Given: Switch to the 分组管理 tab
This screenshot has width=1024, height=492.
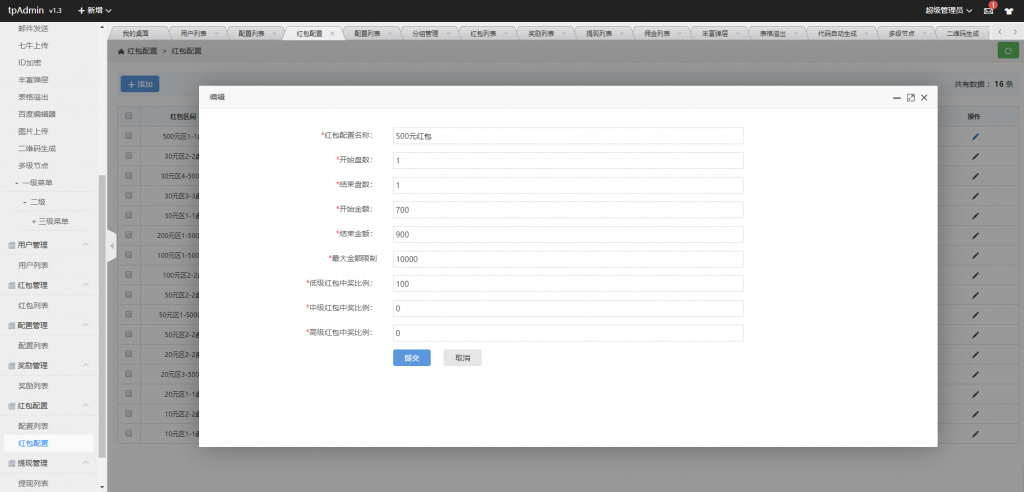Looking at the screenshot, I should (x=424, y=33).
